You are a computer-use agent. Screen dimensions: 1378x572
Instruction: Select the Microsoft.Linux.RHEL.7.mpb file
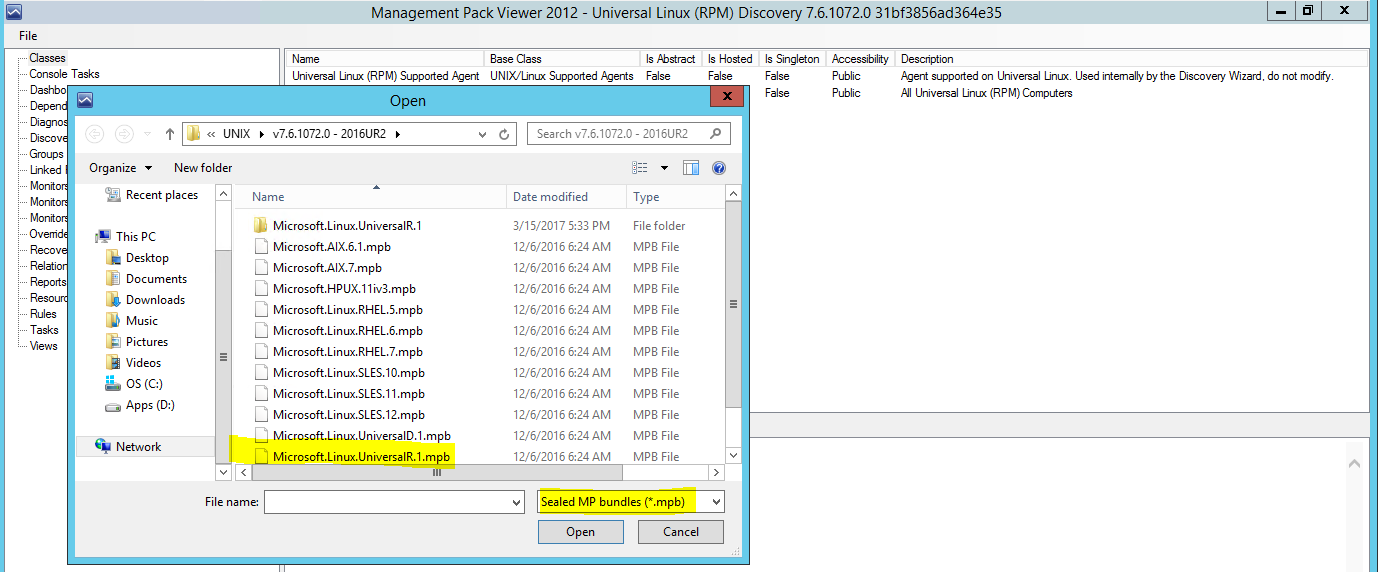coord(348,352)
